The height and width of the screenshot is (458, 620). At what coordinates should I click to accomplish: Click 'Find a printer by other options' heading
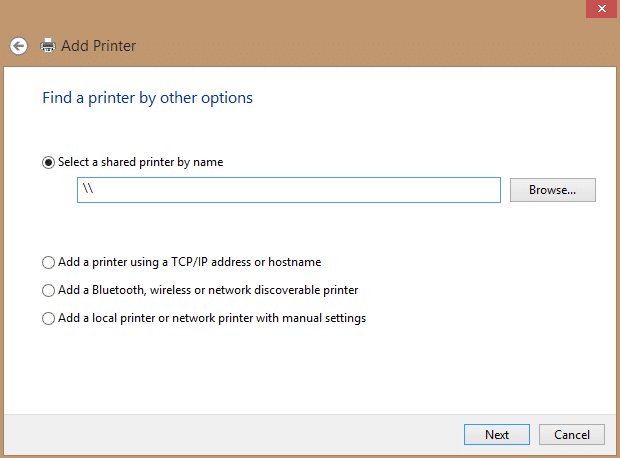point(147,98)
